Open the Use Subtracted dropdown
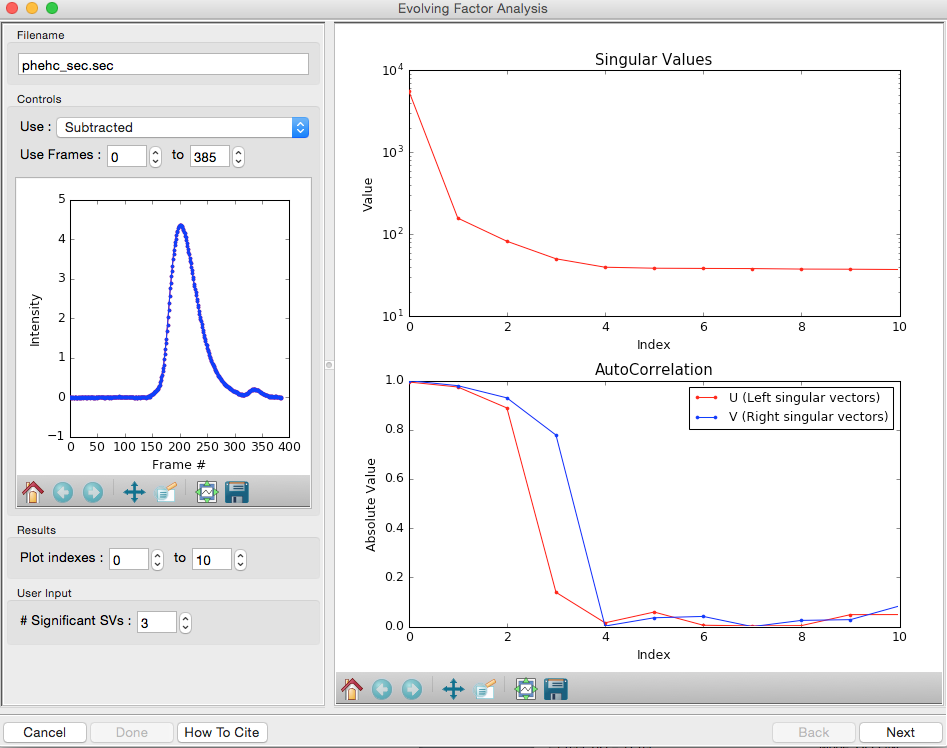The image size is (947, 748). point(182,127)
